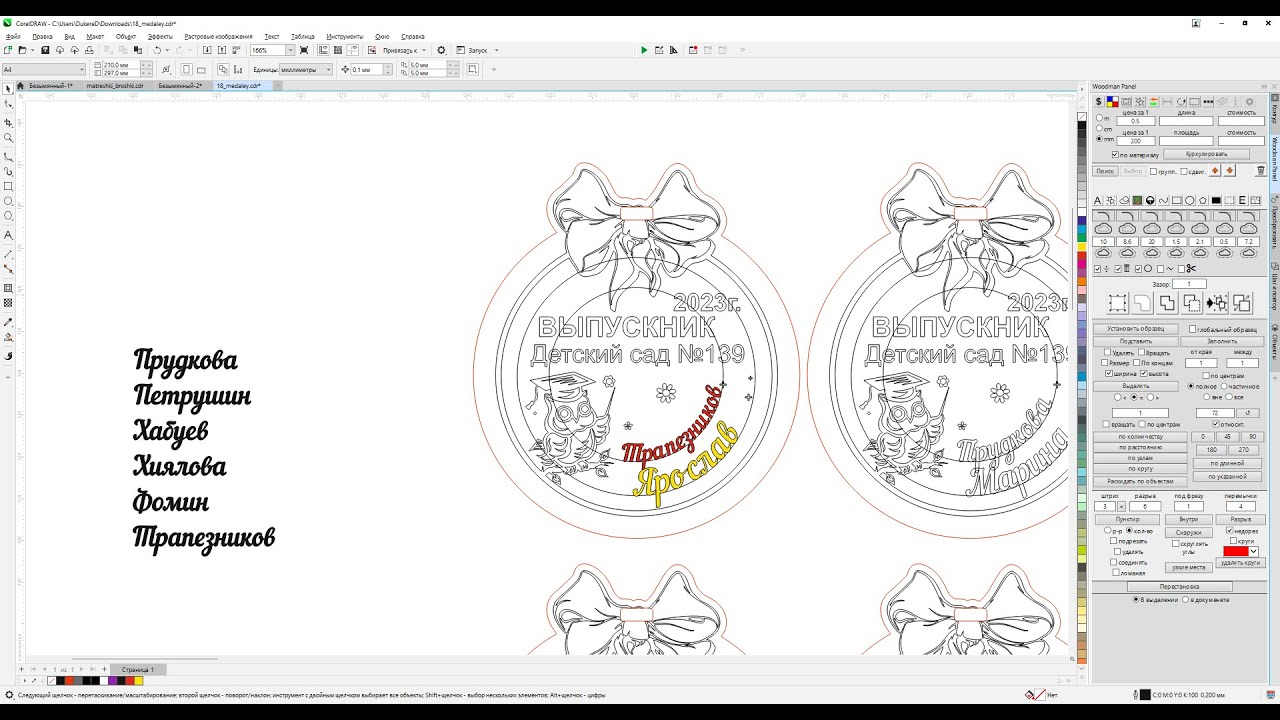
Task: Open the red color dropdown arrow in Woodman Panel
Action: point(1253,552)
